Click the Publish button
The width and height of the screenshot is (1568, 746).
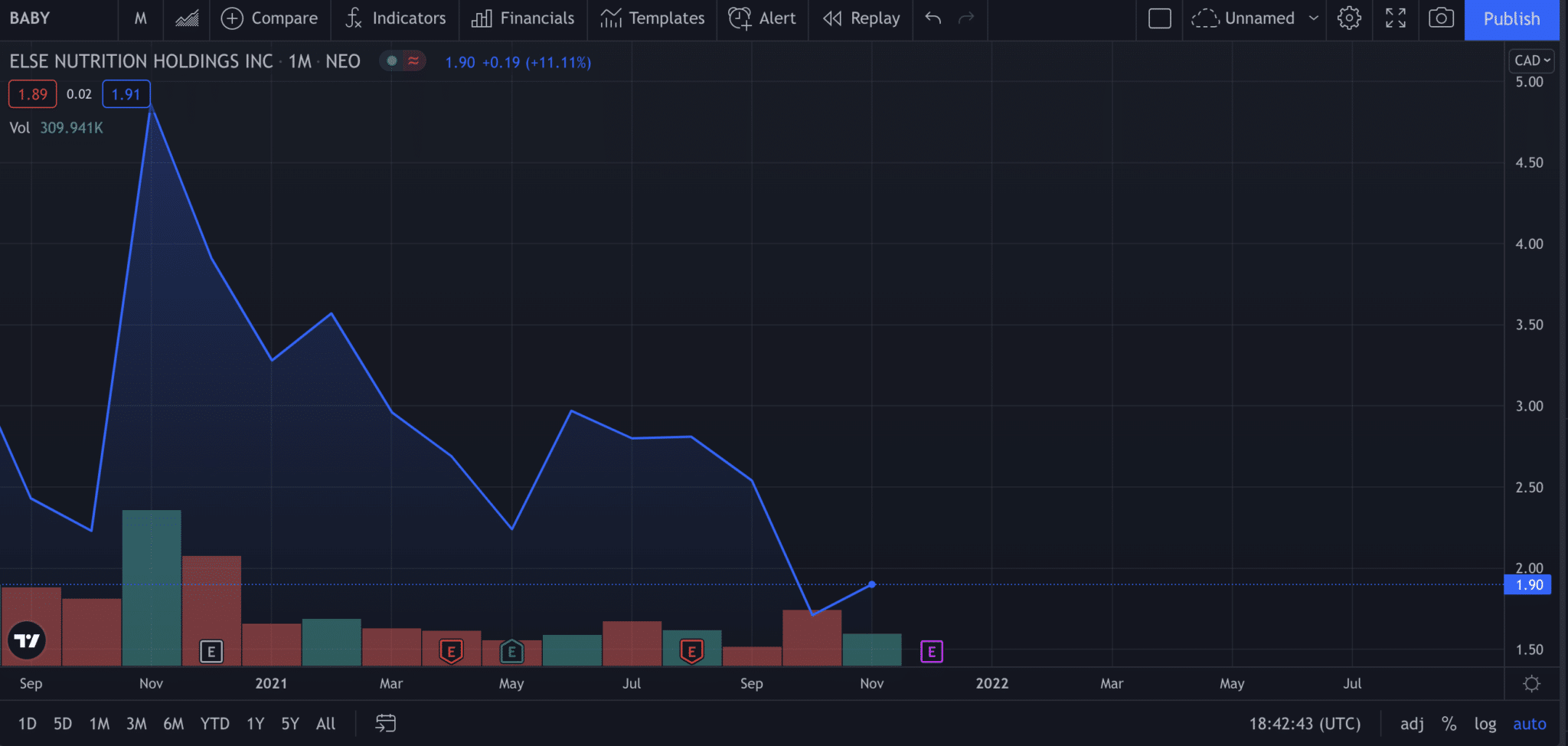pos(1511,19)
